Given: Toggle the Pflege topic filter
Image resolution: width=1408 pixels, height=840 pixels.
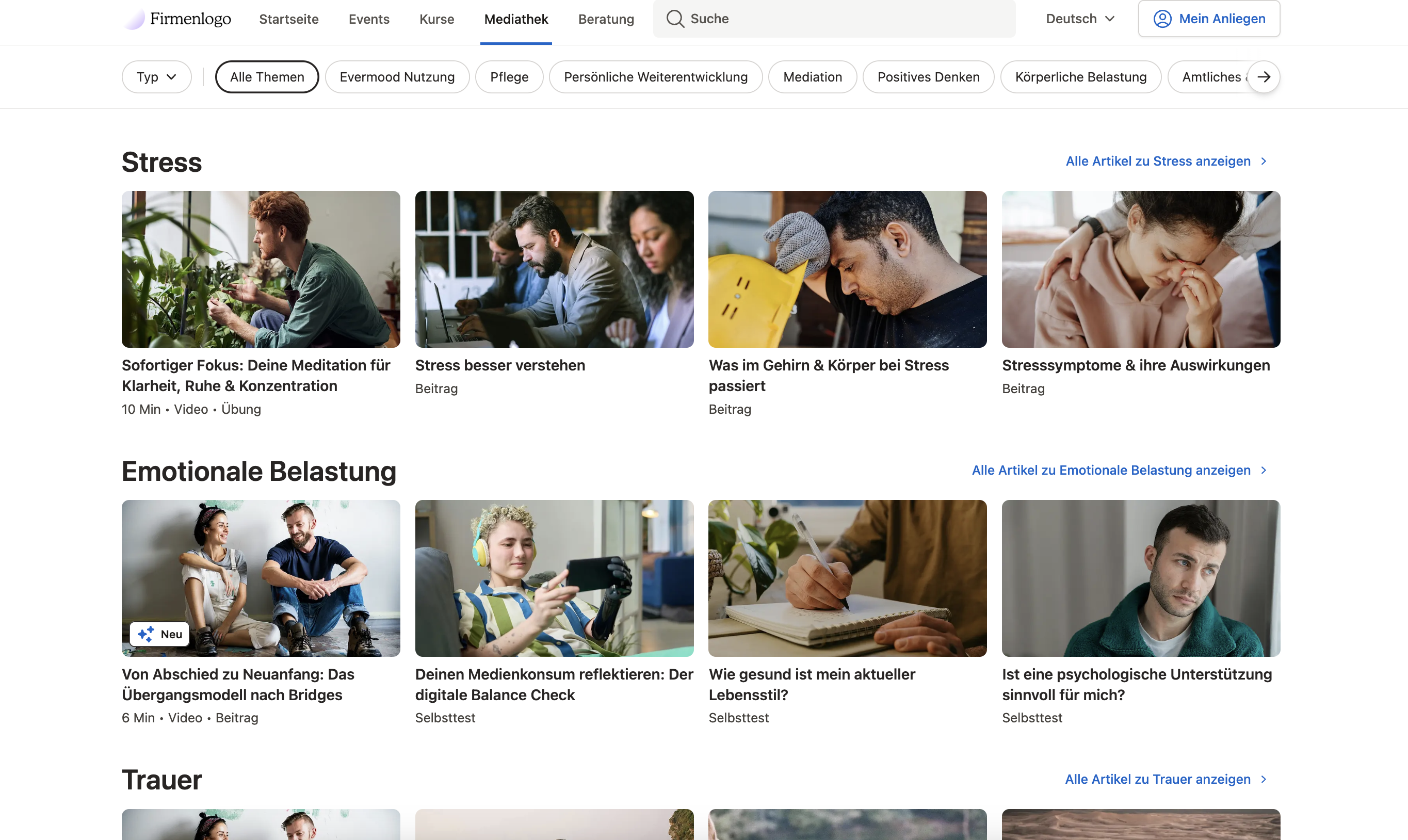Looking at the screenshot, I should [509, 77].
